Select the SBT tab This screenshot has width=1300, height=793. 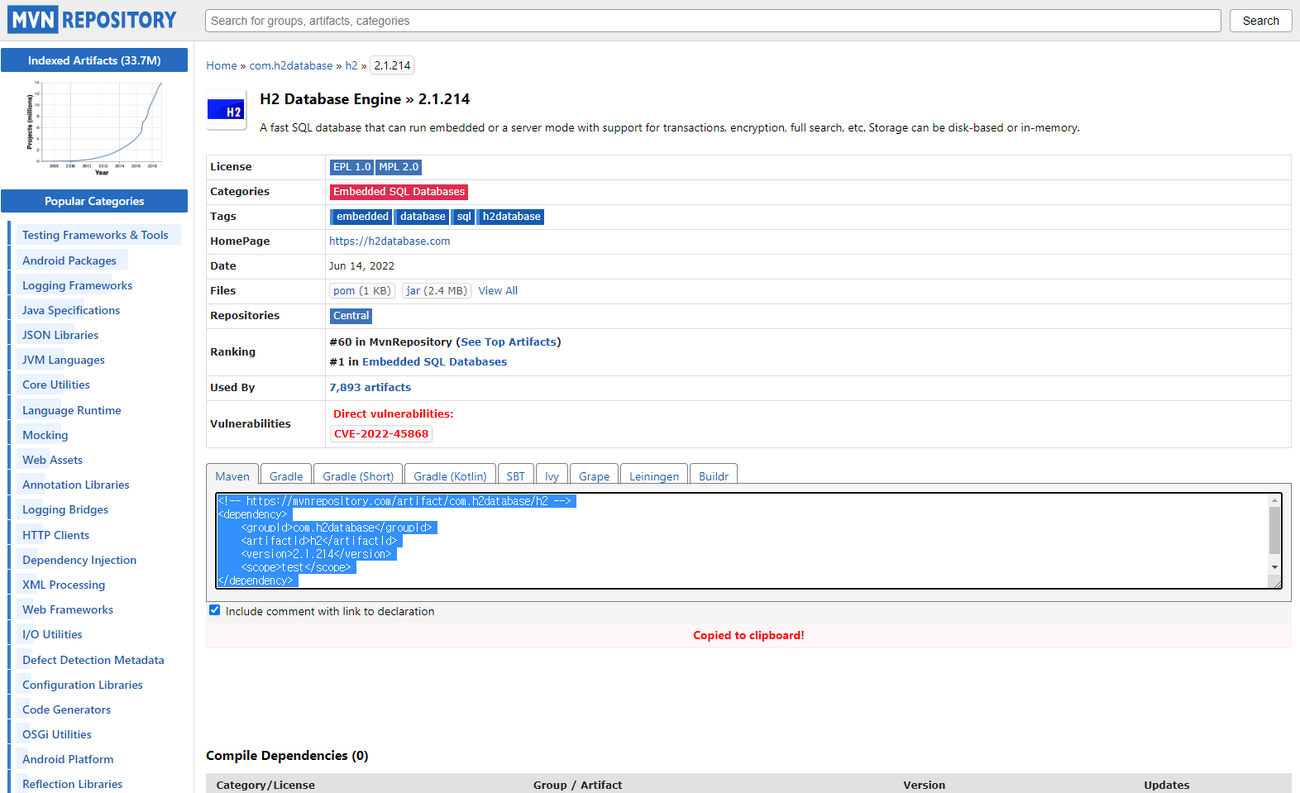pos(515,476)
